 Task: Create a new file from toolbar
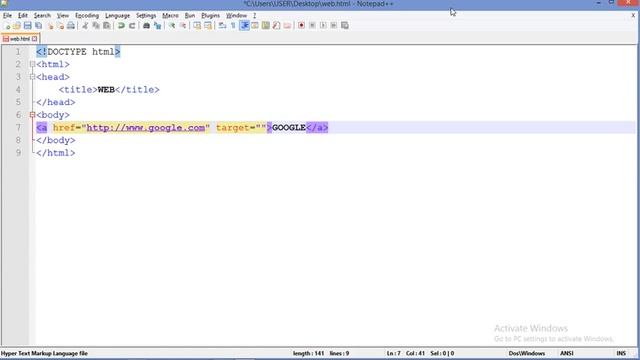coord(7,26)
